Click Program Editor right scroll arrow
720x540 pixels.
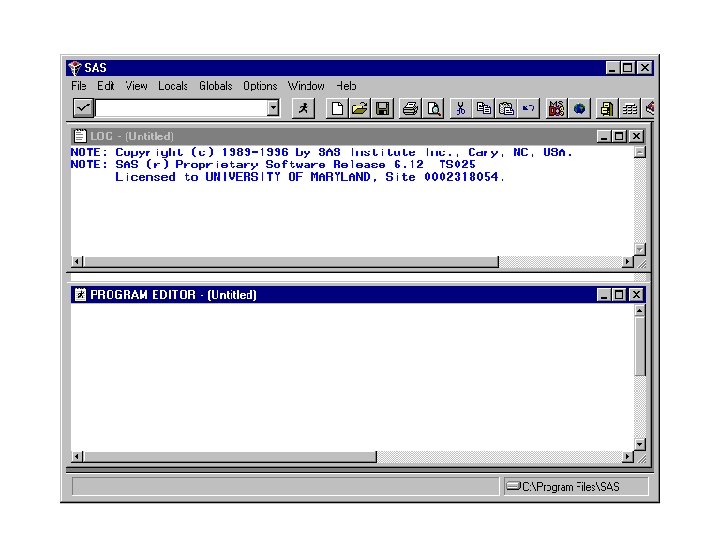tap(627, 457)
